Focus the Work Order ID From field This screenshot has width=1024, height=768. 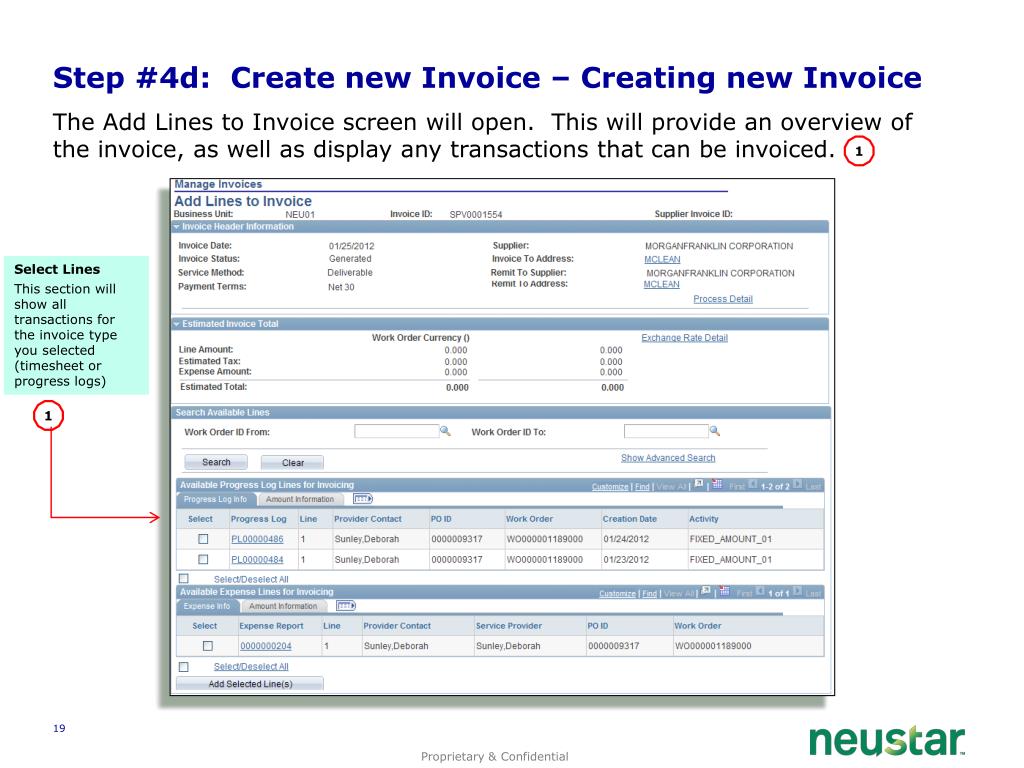(x=396, y=431)
